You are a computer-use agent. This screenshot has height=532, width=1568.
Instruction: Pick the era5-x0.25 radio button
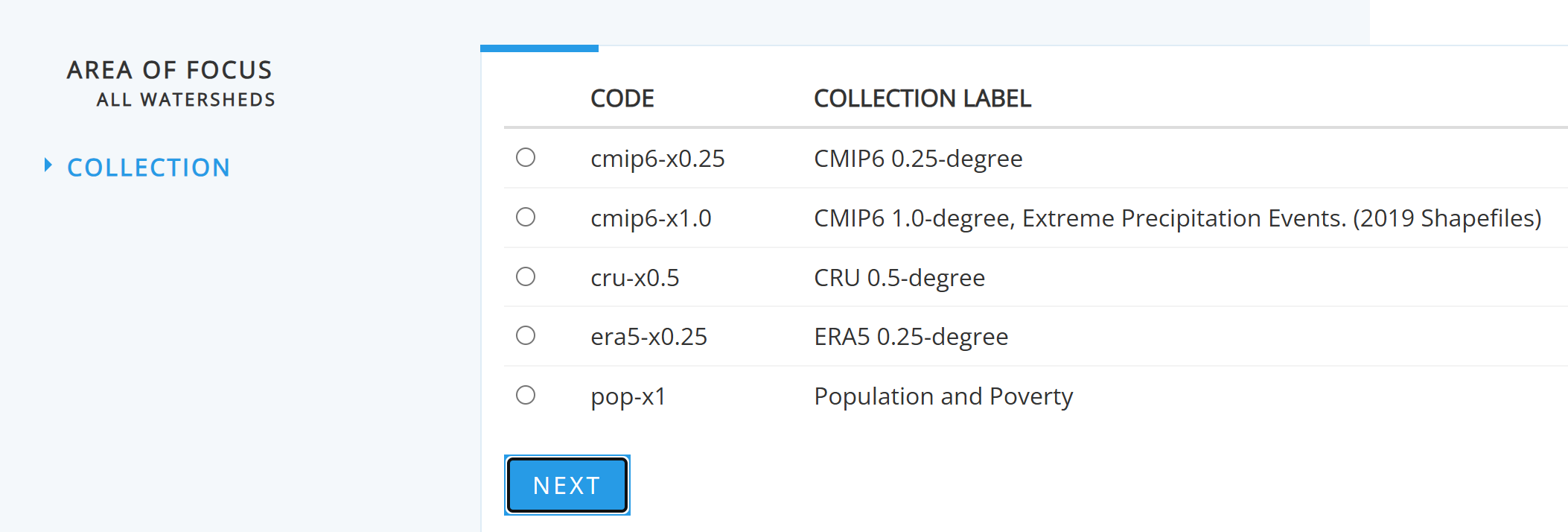pos(526,335)
